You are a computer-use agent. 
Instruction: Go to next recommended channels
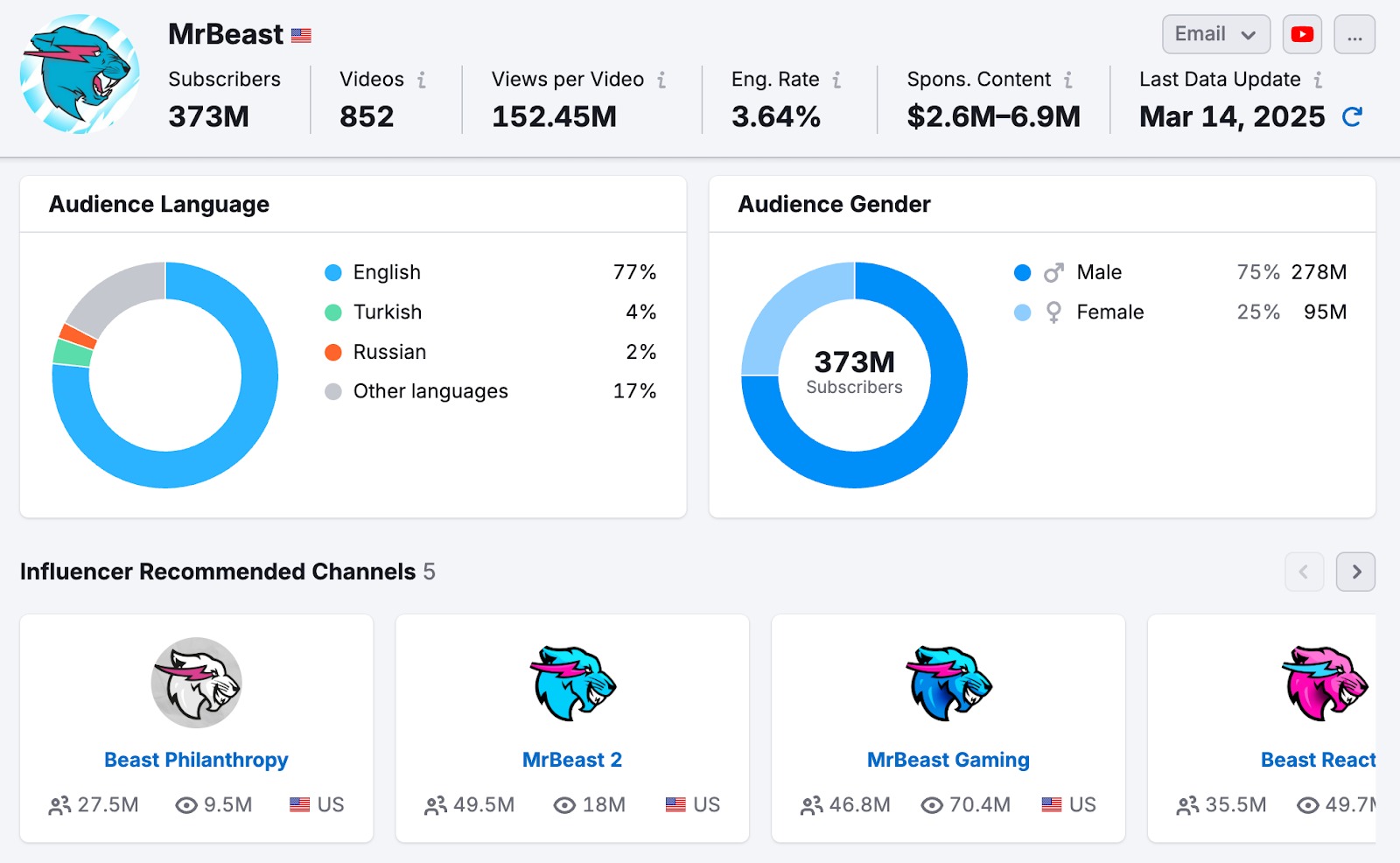click(1355, 572)
